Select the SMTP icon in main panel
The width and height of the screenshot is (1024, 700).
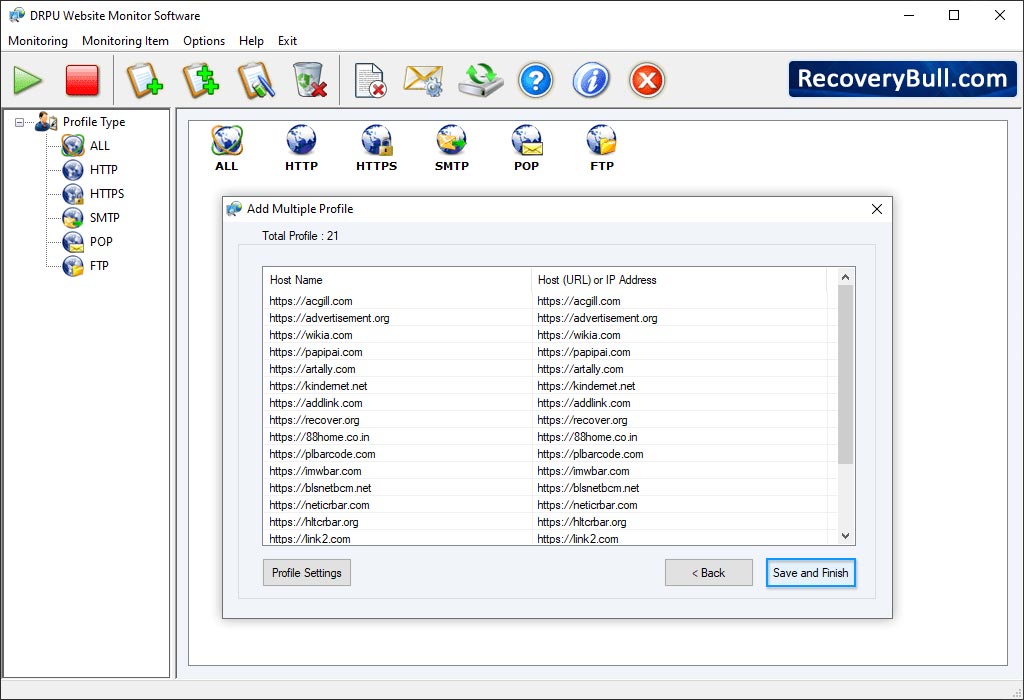452,148
